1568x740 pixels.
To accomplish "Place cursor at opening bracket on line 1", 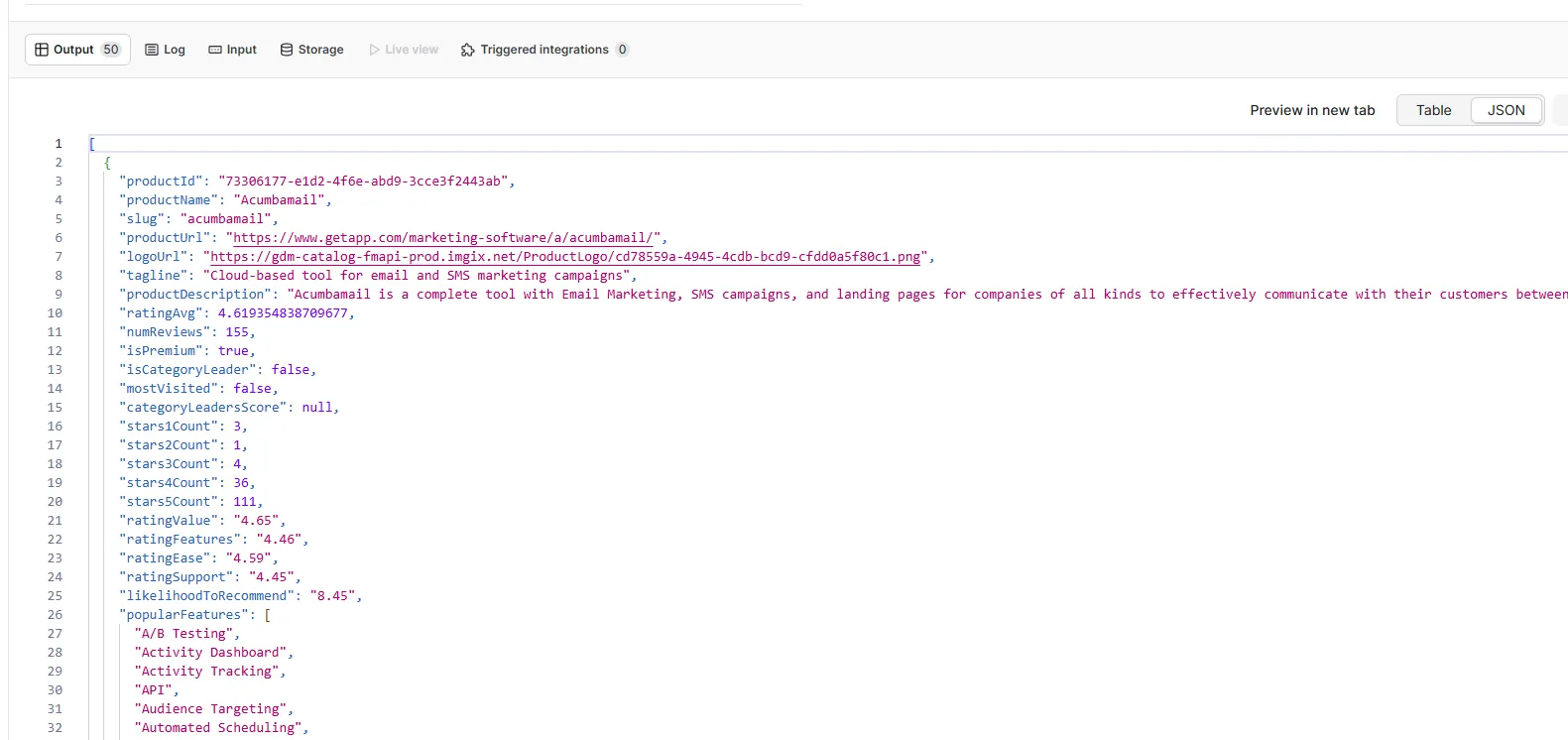I will point(92,144).
